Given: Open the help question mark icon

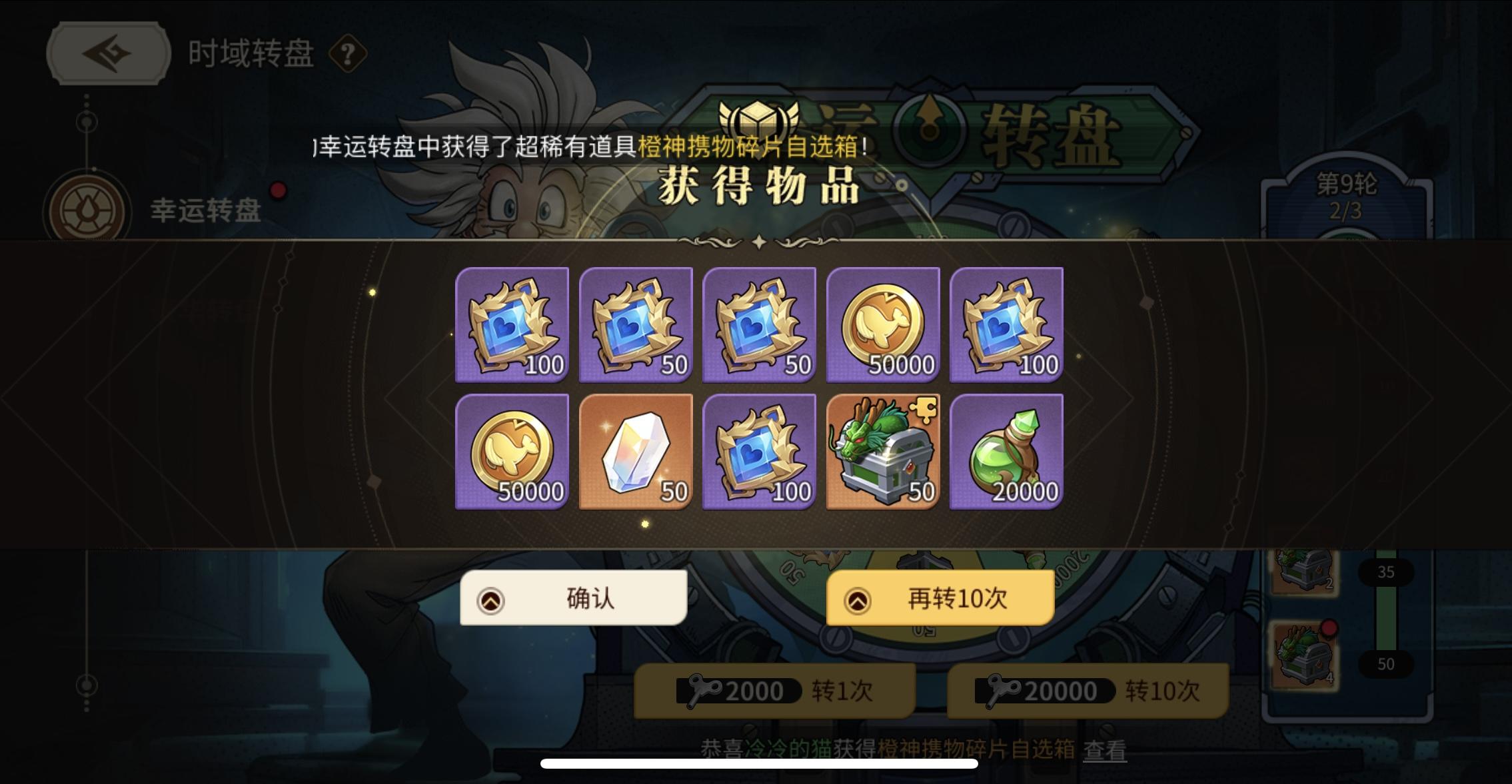Looking at the screenshot, I should (x=348, y=54).
